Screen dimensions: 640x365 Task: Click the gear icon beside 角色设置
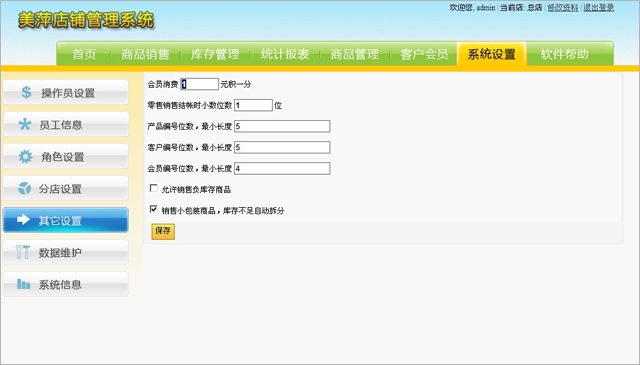tap(25, 156)
